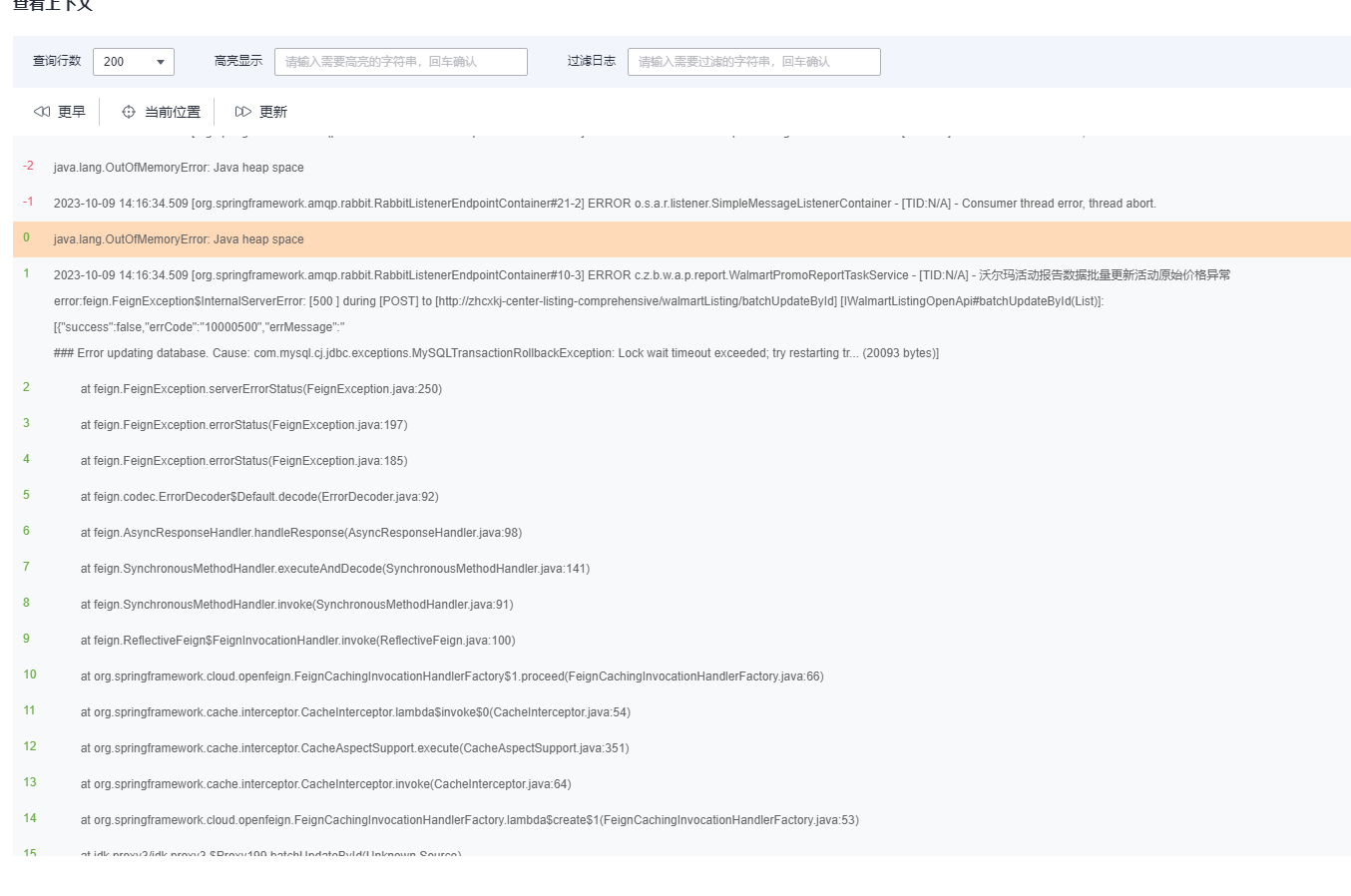
Task: Focus the 过滤日志 filter string input
Action: click(x=754, y=62)
